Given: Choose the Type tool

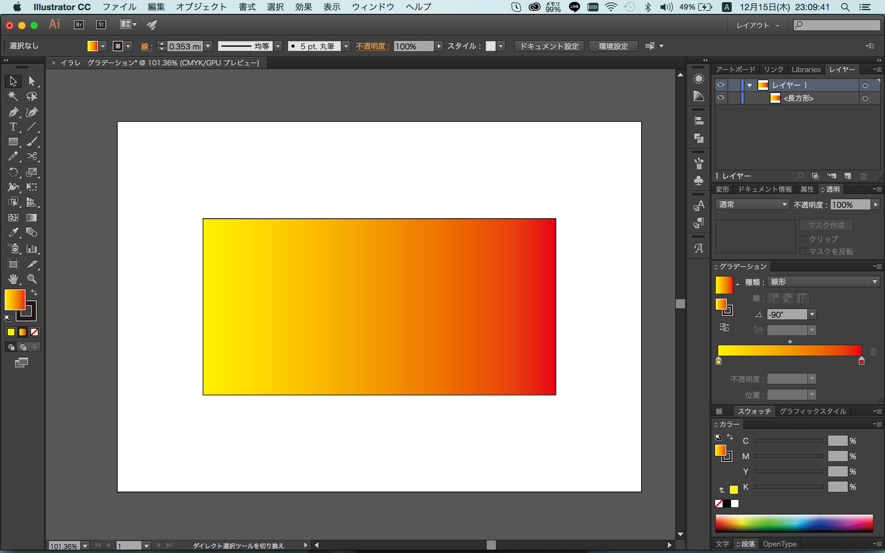Looking at the screenshot, I should (13, 127).
